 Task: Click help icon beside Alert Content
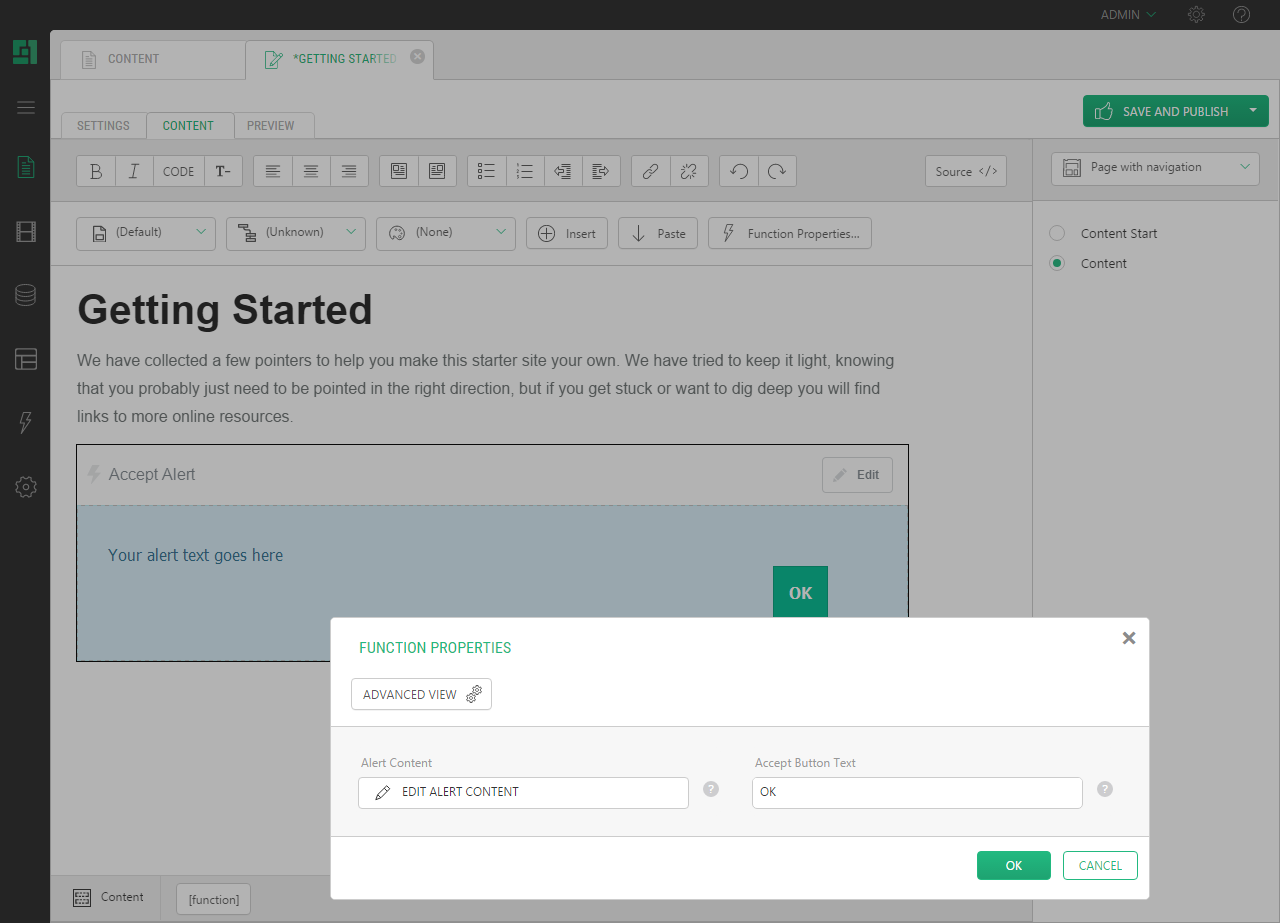[711, 789]
